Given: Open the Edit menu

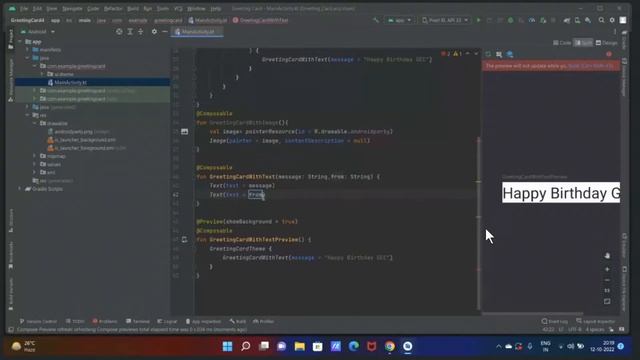Looking at the screenshot, I should click(37, 9).
